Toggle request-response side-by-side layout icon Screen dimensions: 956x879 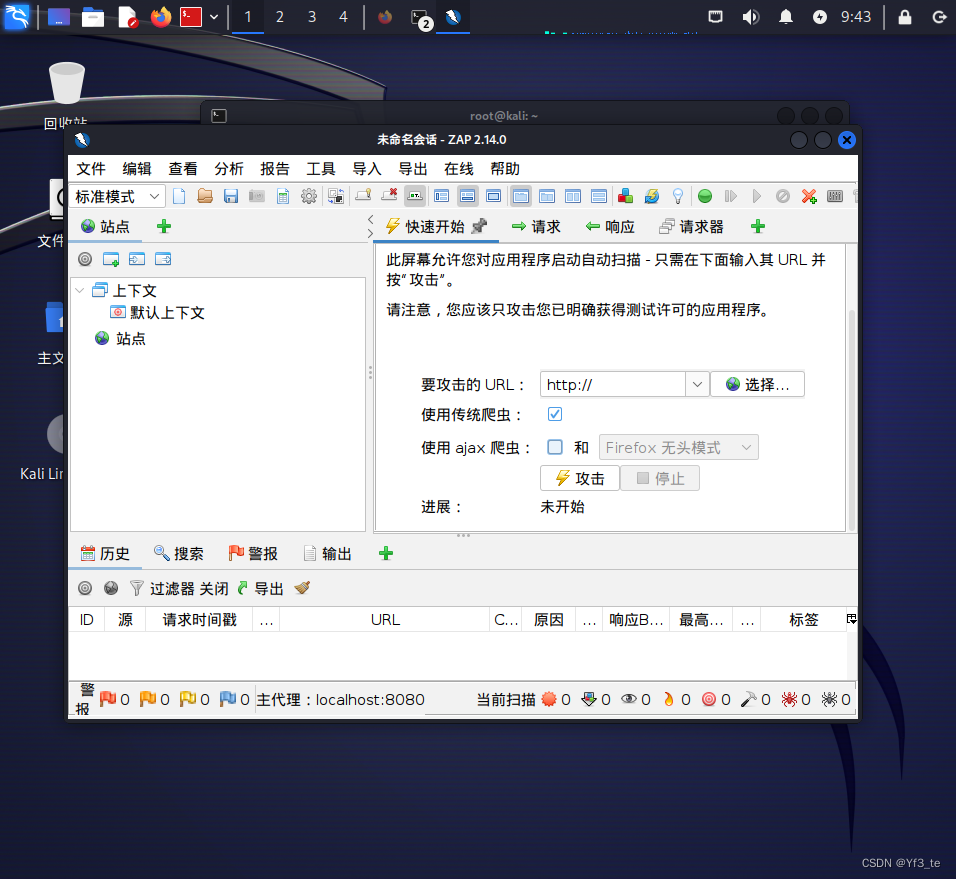tap(573, 196)
